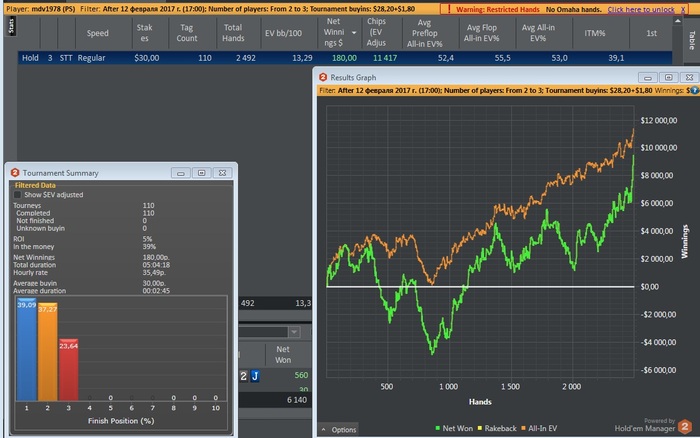The width and height of the screenshot is (700, 438).
Task: Close the Tournament Summary window
Action: (222, 173)
